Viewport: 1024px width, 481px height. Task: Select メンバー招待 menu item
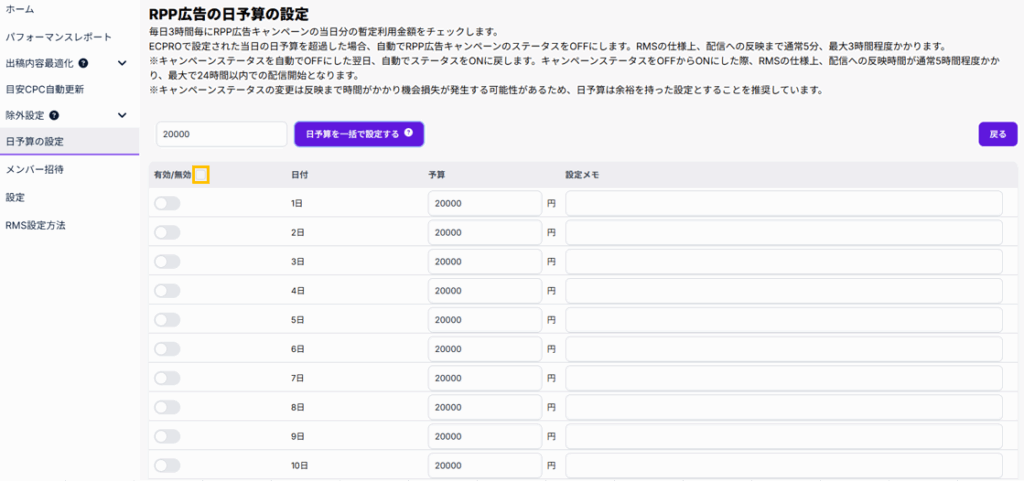coord(35,169)
